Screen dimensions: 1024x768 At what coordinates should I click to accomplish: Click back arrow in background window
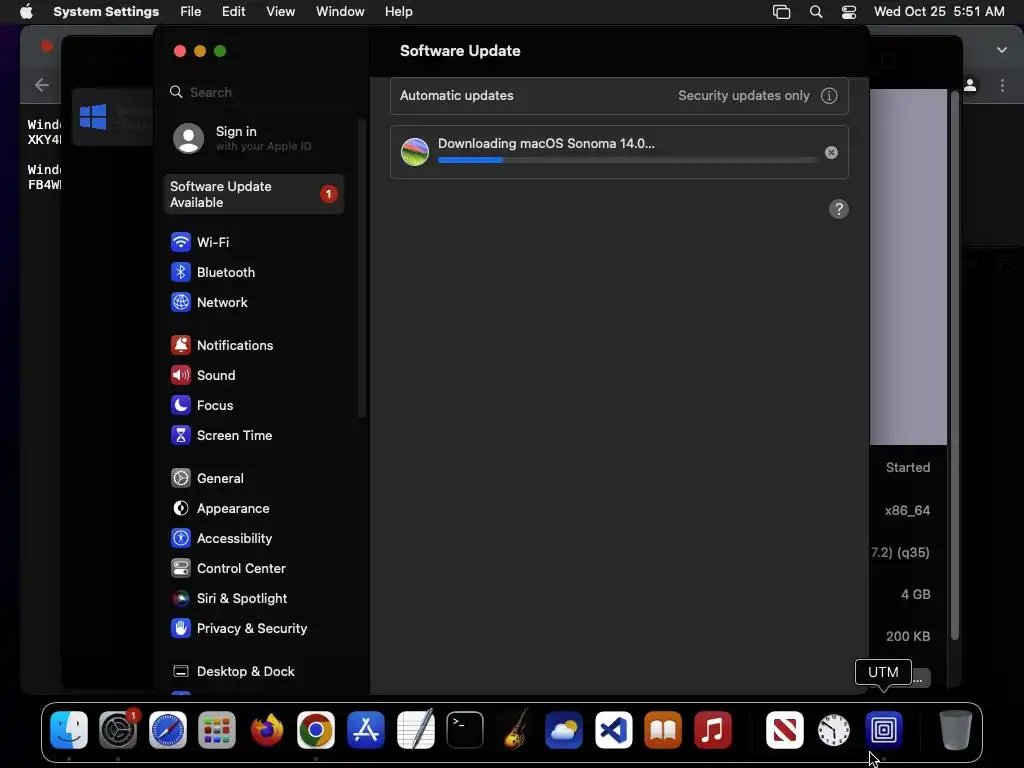coord(42,85)
